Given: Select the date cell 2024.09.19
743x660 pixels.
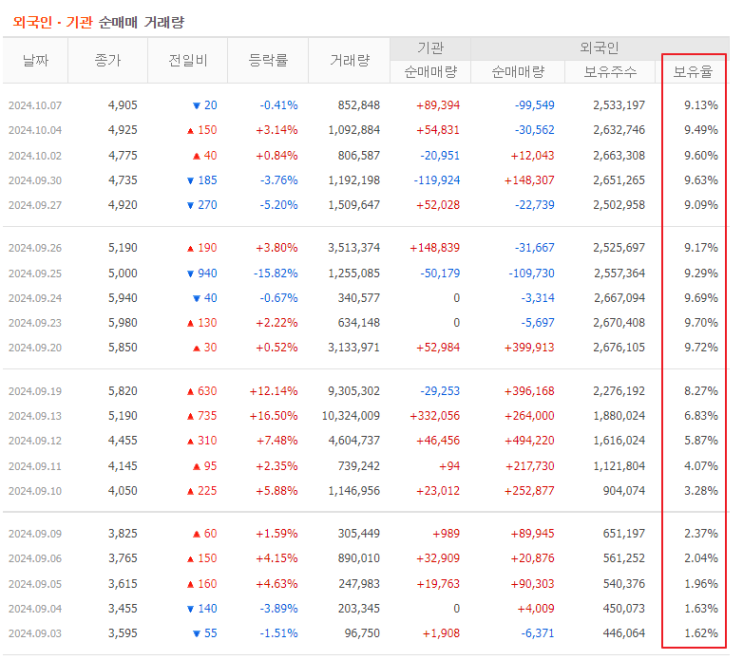Looking at the screenshot, I should tap(35, 391).
